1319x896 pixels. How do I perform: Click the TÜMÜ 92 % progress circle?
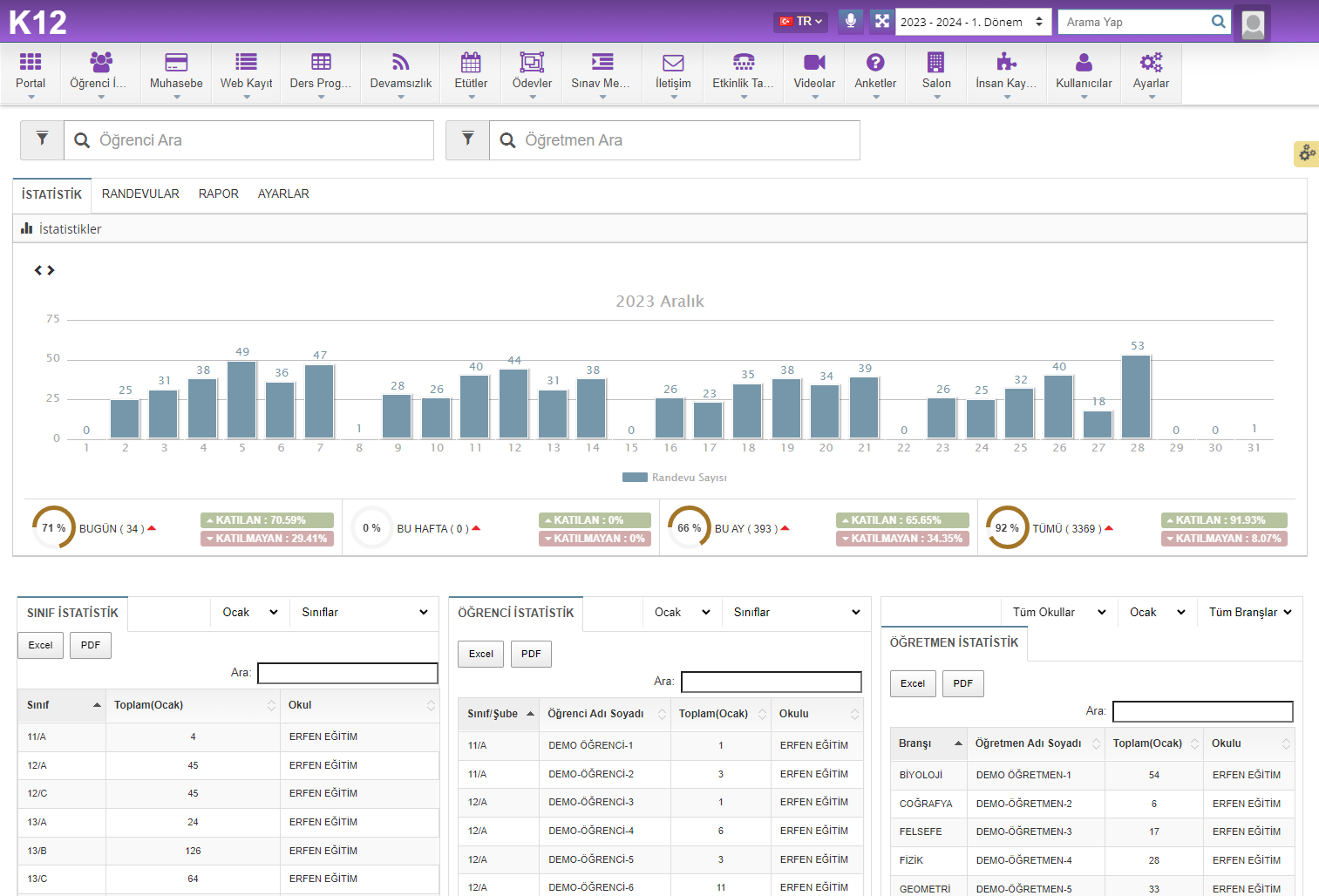pos(1008,527)
